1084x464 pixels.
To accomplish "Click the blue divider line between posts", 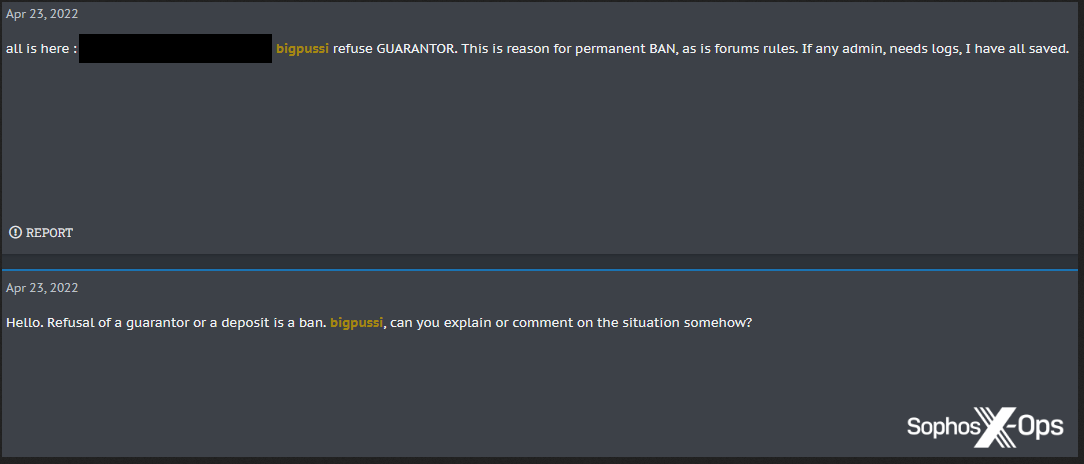I will coord(542,269).
